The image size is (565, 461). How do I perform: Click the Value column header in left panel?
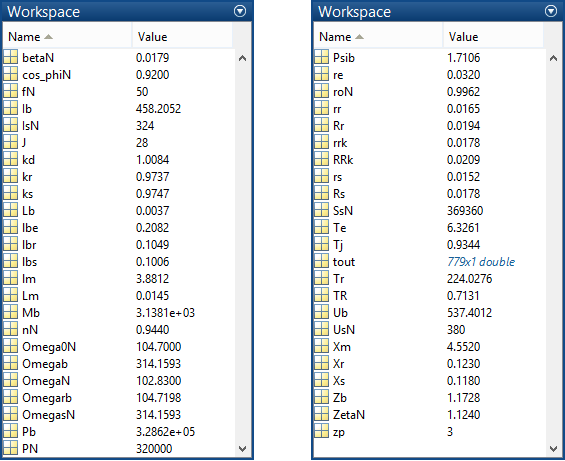tap(182, 36)
